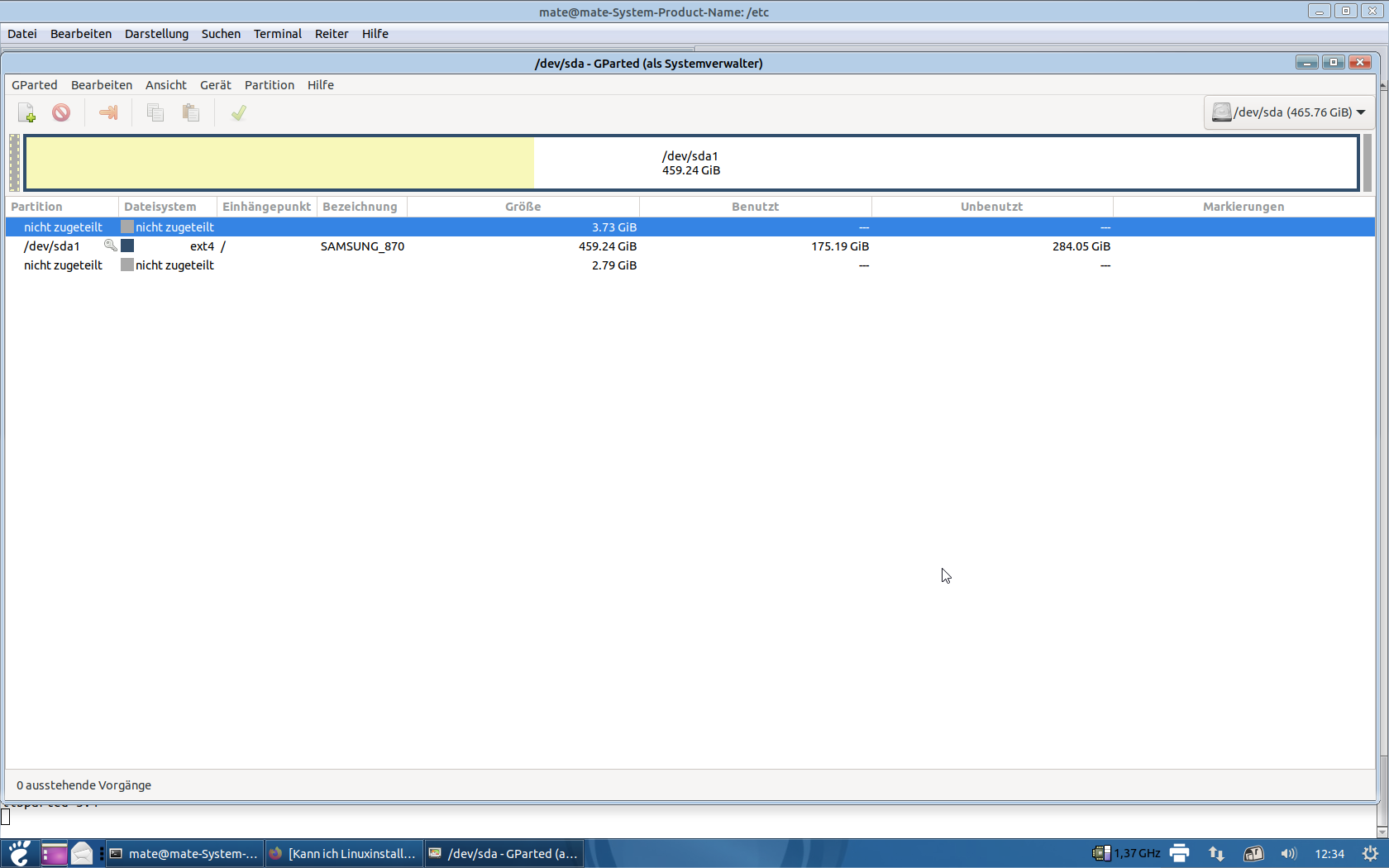The height and width of the screenshot is (868, 1389).
Task: Click the gray swatch in the 3.73 GiB row
Action: click(x=127, y=227)
